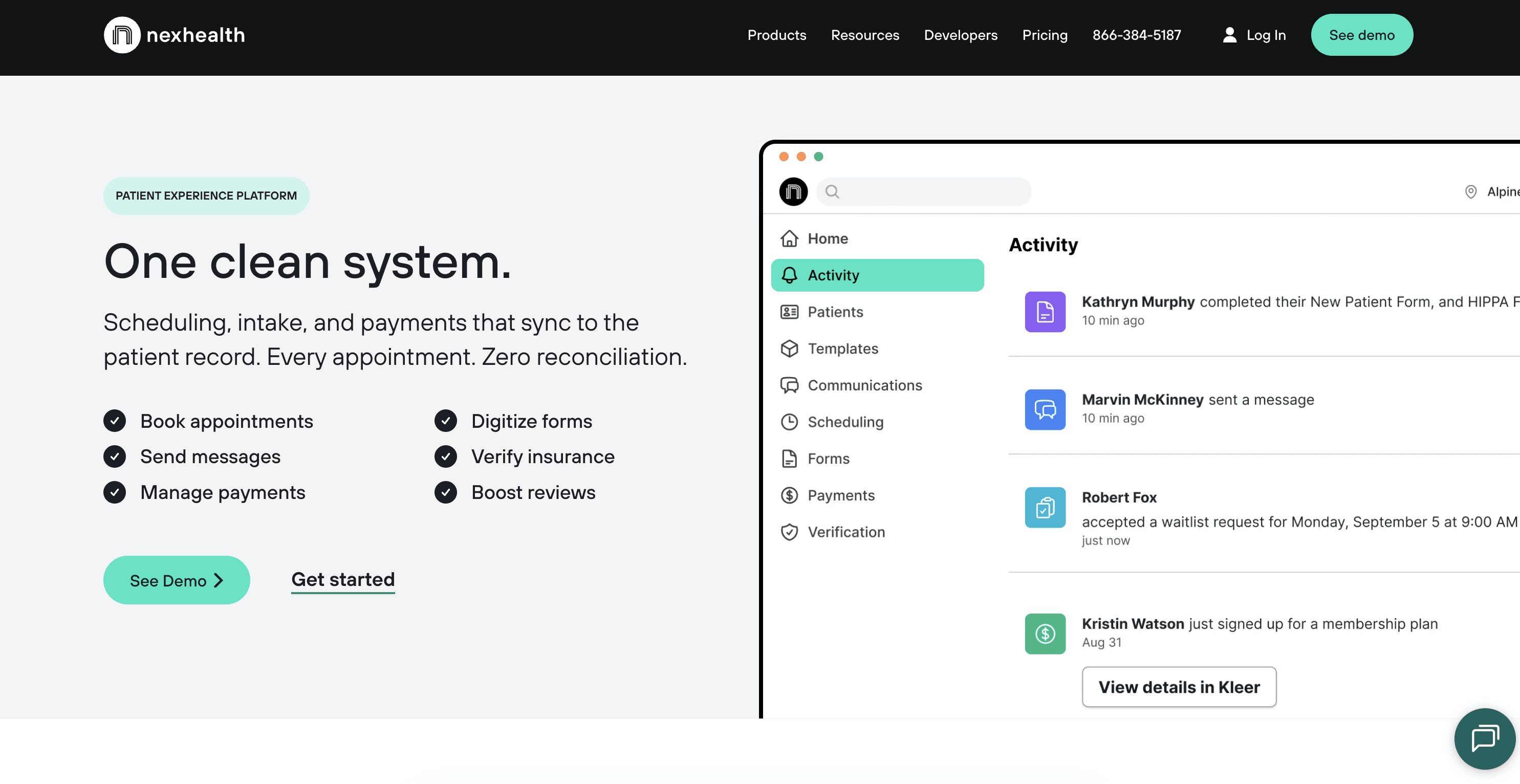Call the 866-384-5187 phone link
The height and width of the screenshot is (784, 1520).
point(1137,35)
